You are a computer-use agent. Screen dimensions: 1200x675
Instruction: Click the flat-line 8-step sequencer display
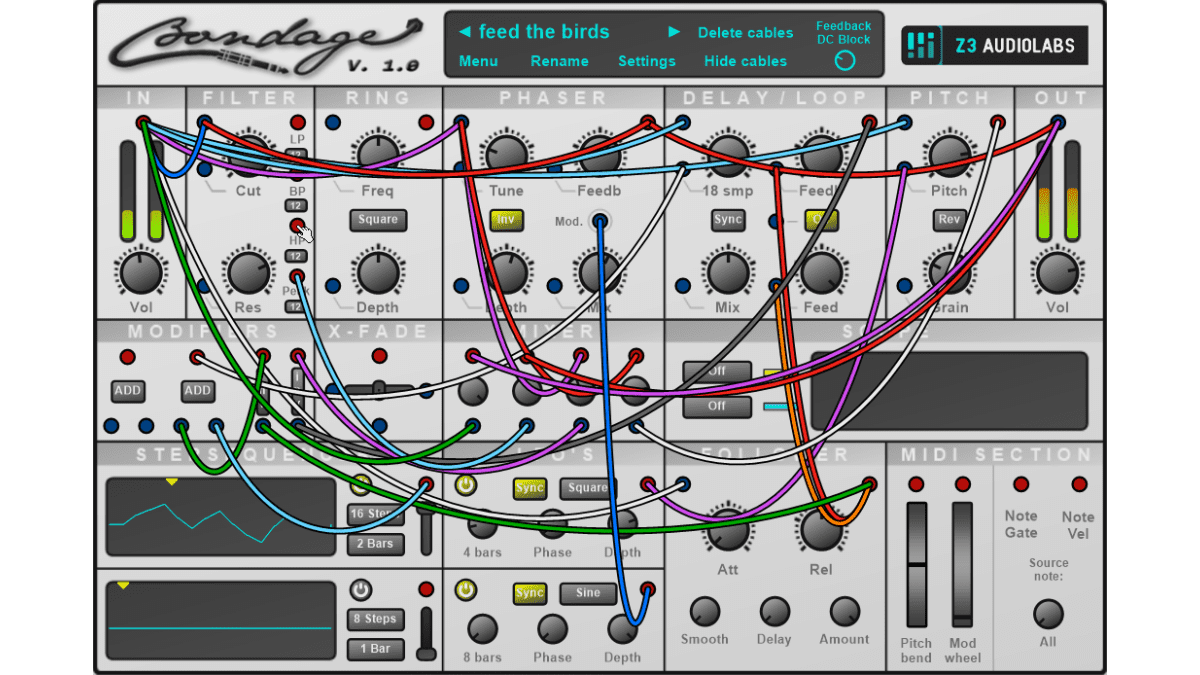[x=220, y=621]
